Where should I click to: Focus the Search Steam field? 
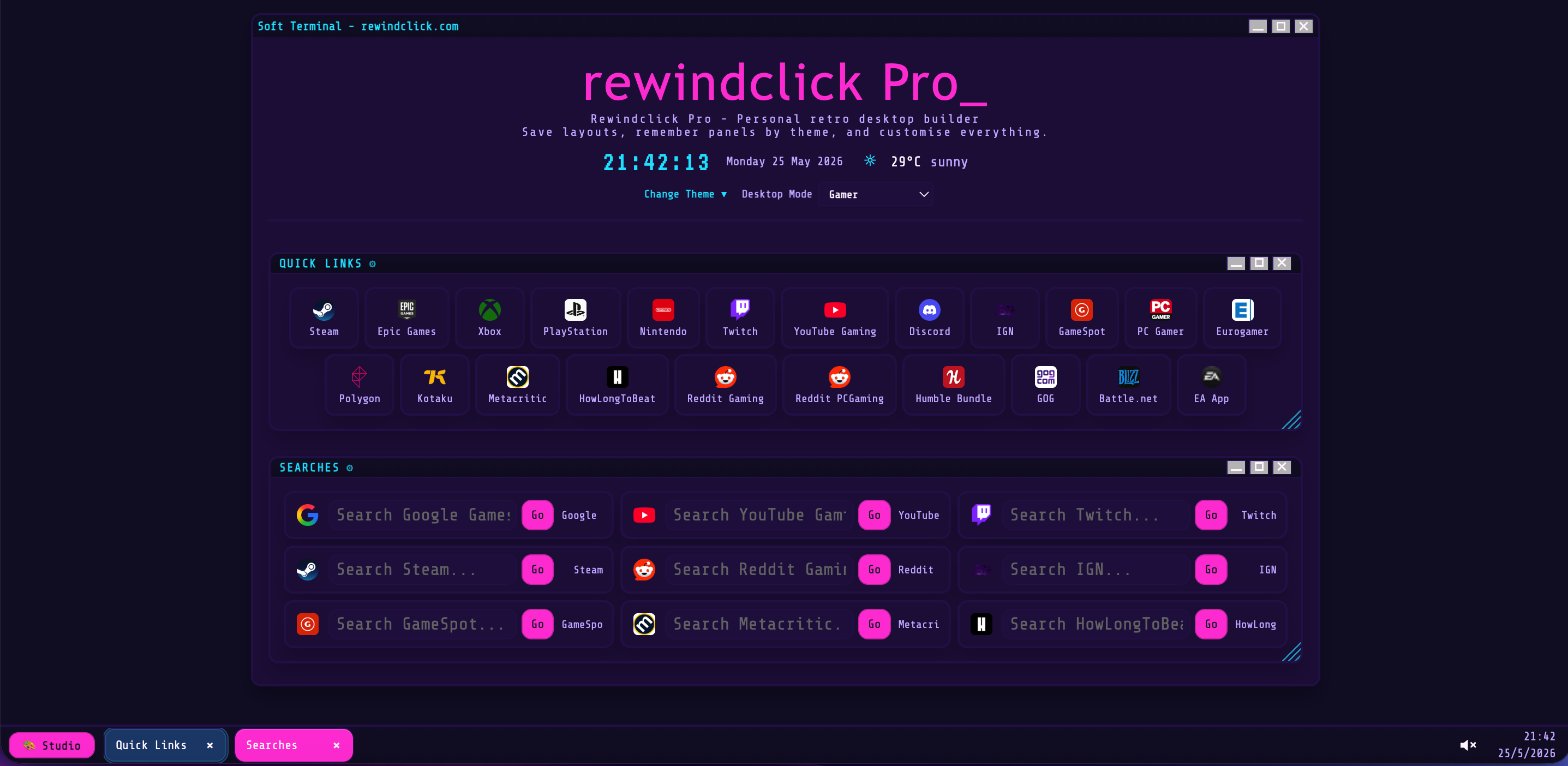pyautogui.click(x=423, y=570)
